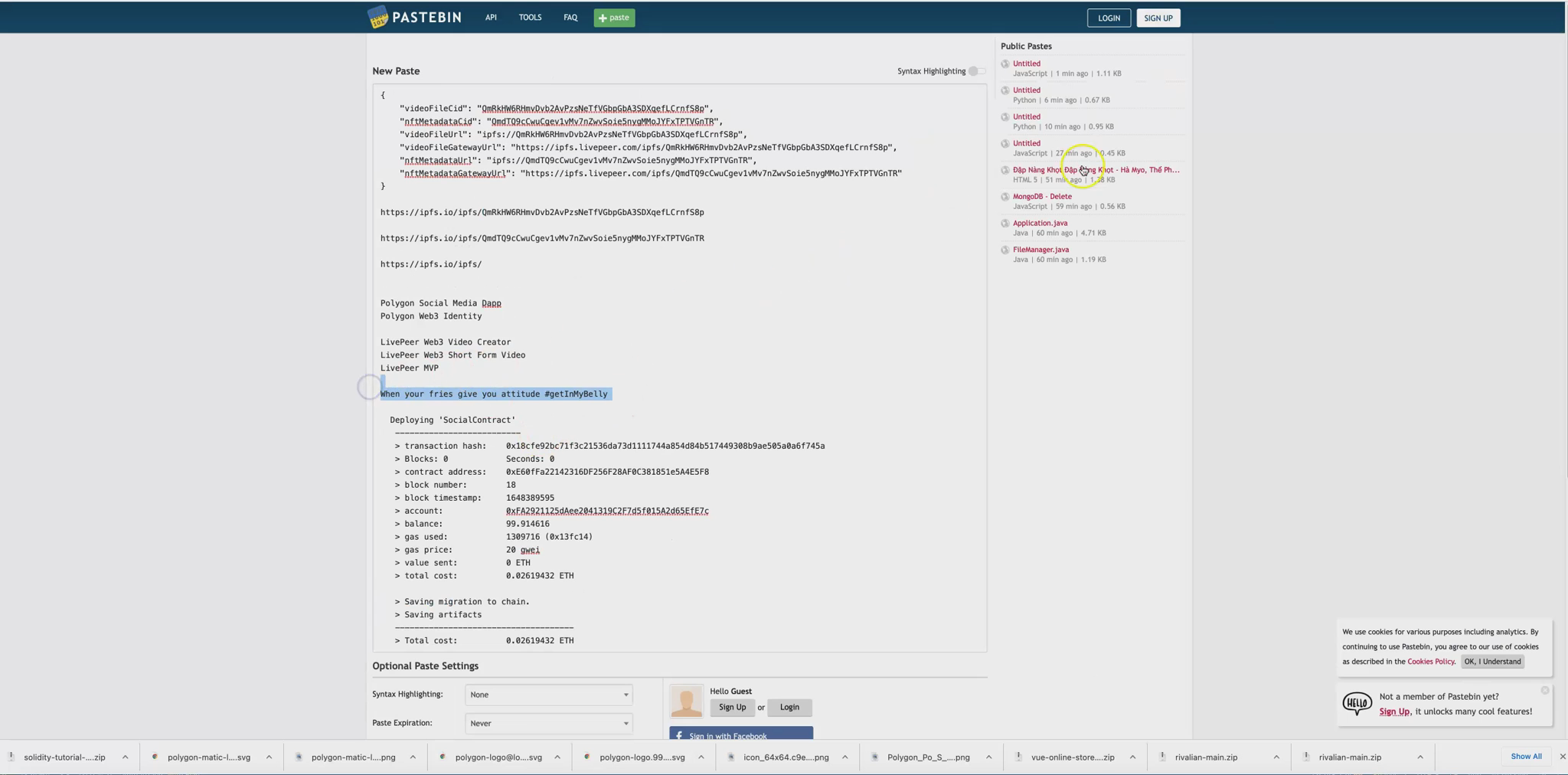The height and width of the screenshot is (775, 1568).
Task: Click Login button under Hello Guest
Action: pyautogui.click(x=789, y=708)
